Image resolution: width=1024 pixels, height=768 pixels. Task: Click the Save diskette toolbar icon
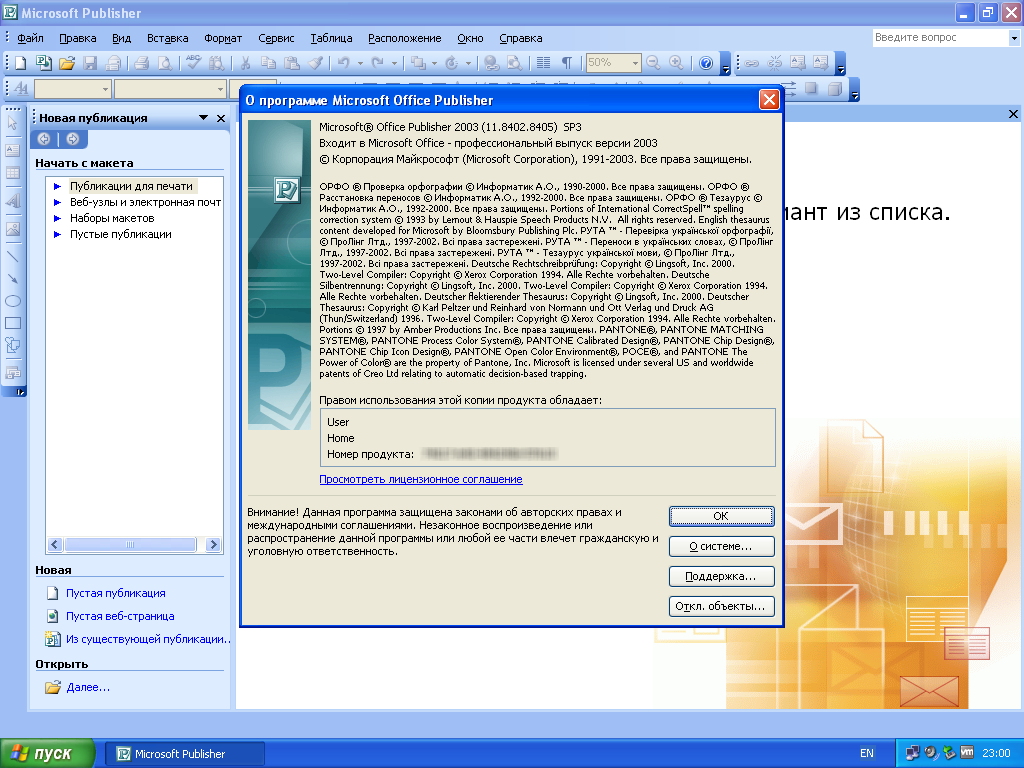[x=90, y=63]
